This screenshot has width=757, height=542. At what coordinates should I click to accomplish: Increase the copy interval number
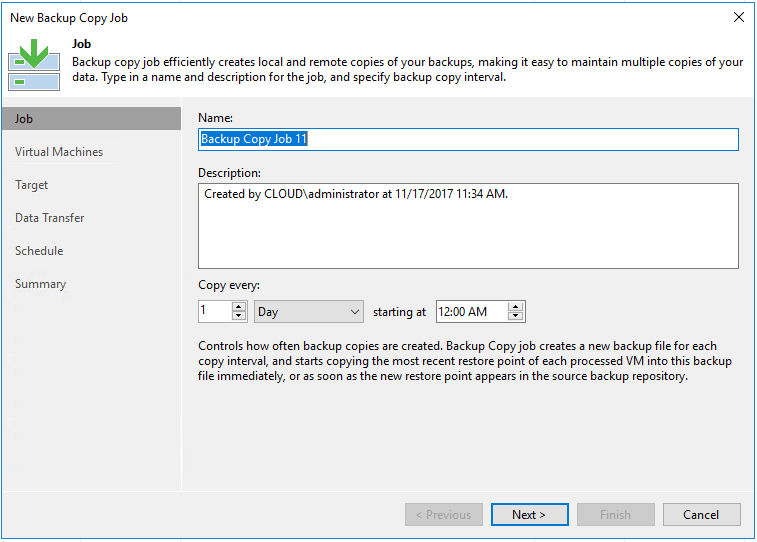coord(239,307)
